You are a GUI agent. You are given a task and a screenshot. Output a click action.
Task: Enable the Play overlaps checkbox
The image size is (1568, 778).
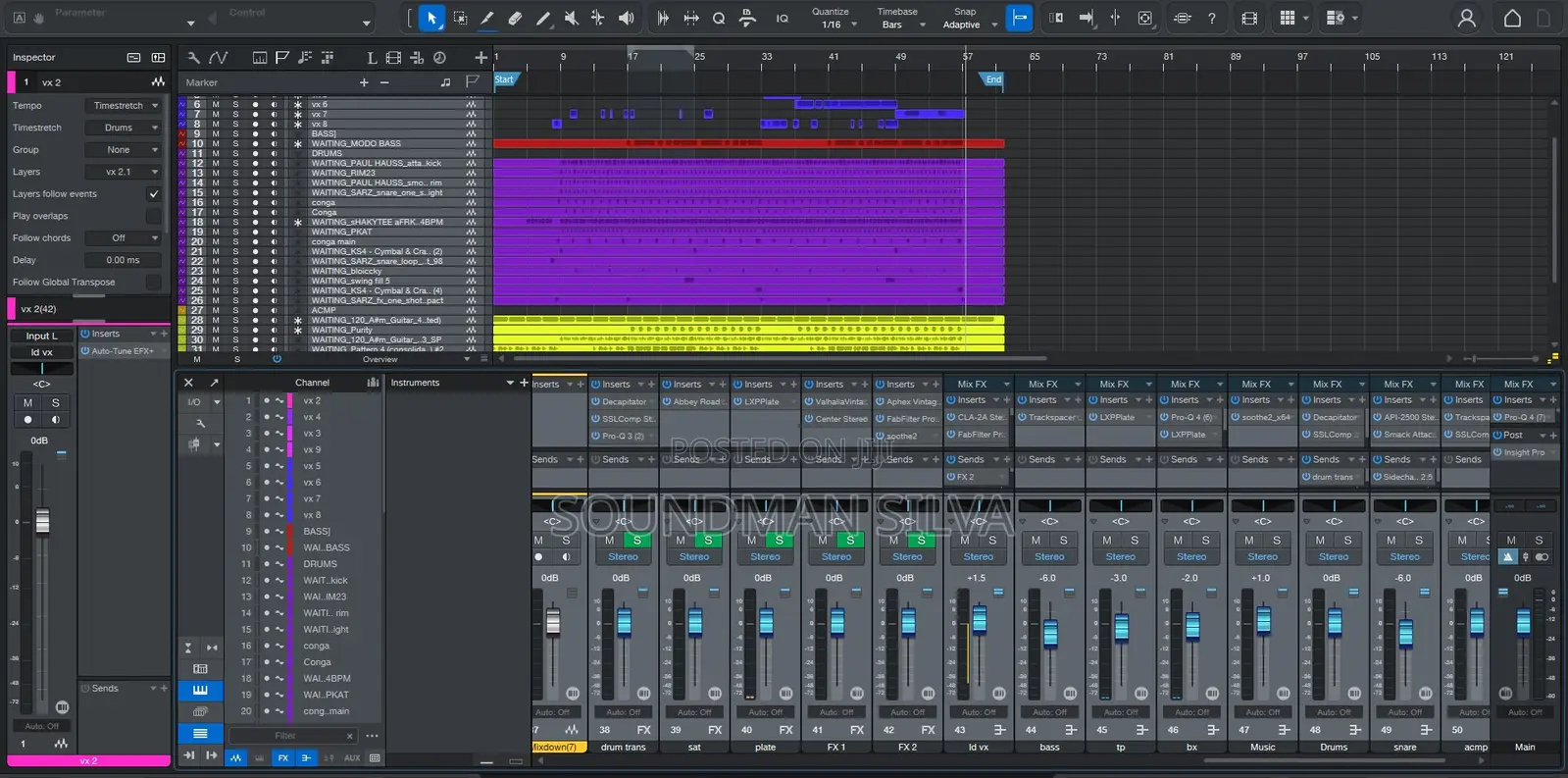[153, 216]
